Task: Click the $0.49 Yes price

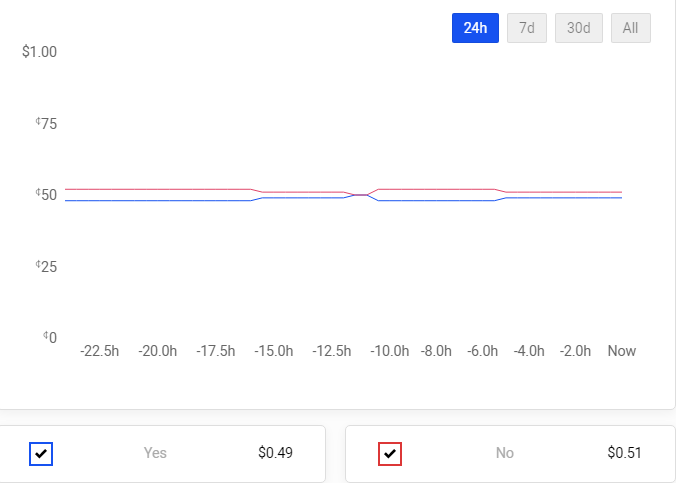Action: tap(275, 453)
